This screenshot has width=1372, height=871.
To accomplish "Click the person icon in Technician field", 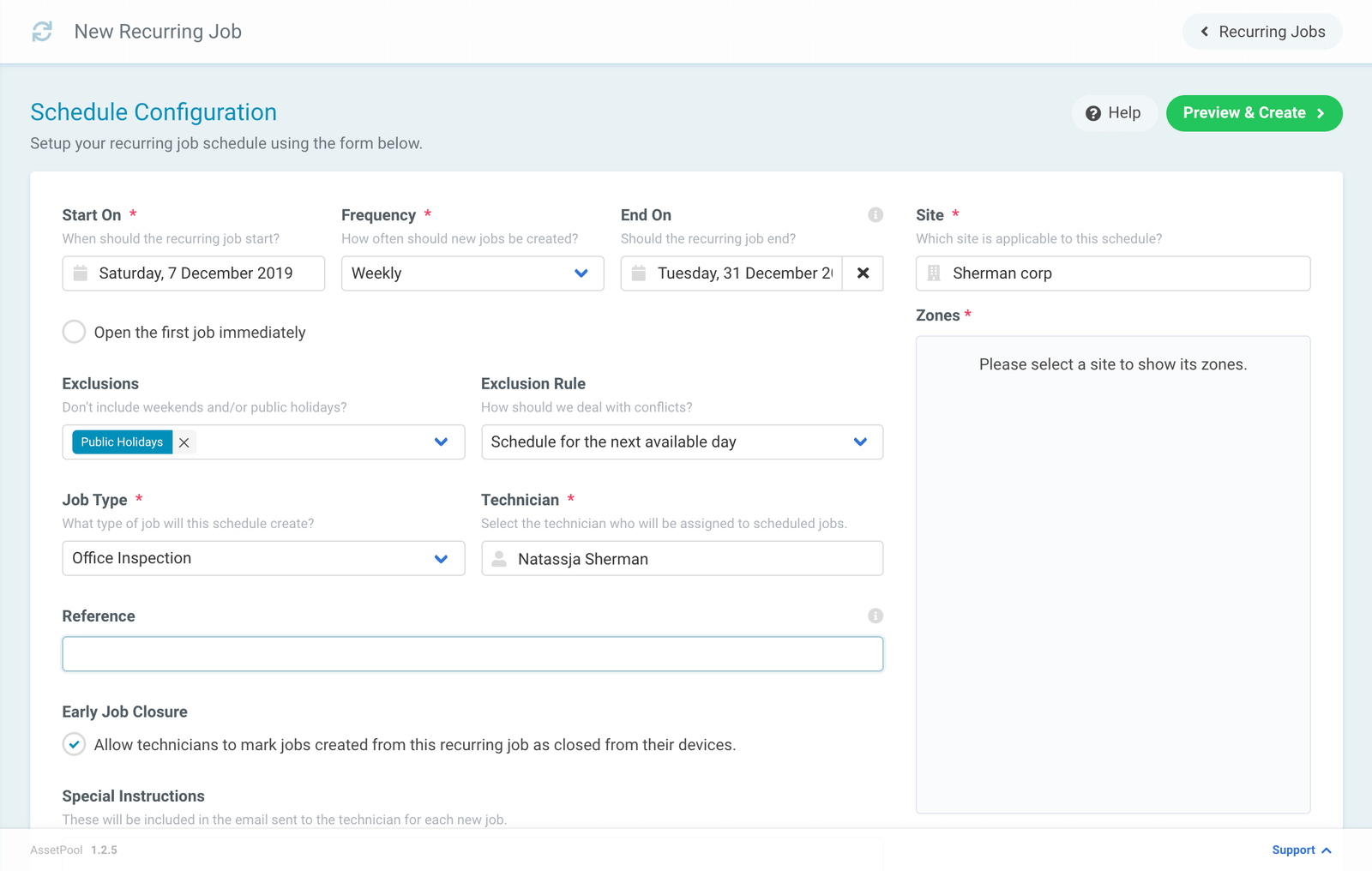I will pyautogui.click(x=499, y=559).
